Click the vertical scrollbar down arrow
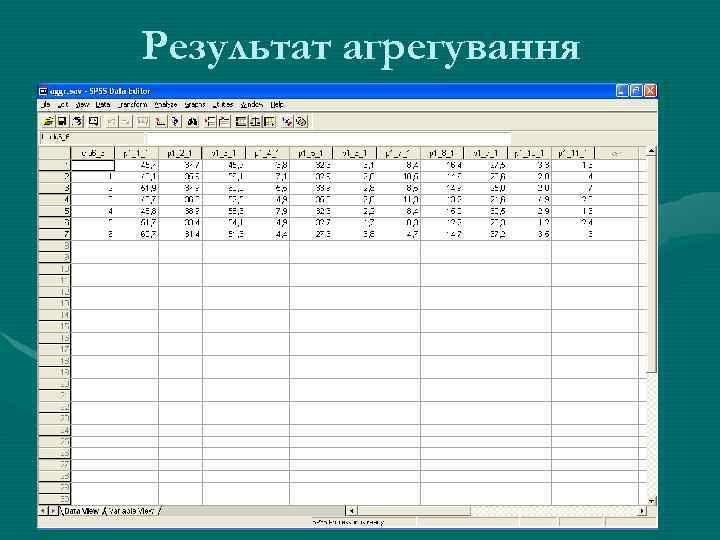Screen dimensions: 720x540 [651, 501]
